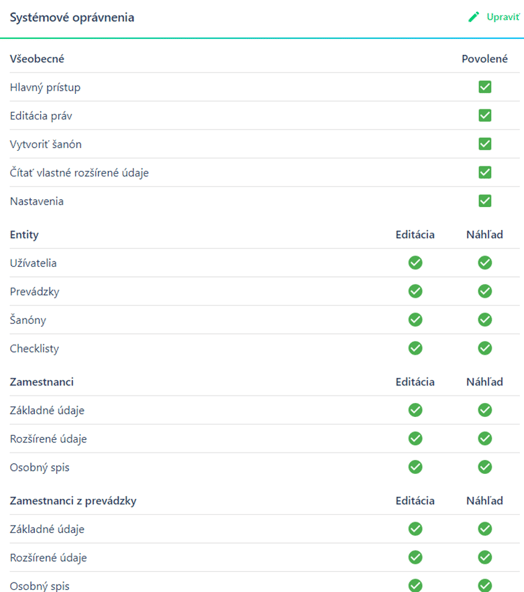
Task: Toggle the Vytvoriť šanón checkbox
Action: pyautogui.click(x=485, y=144)
